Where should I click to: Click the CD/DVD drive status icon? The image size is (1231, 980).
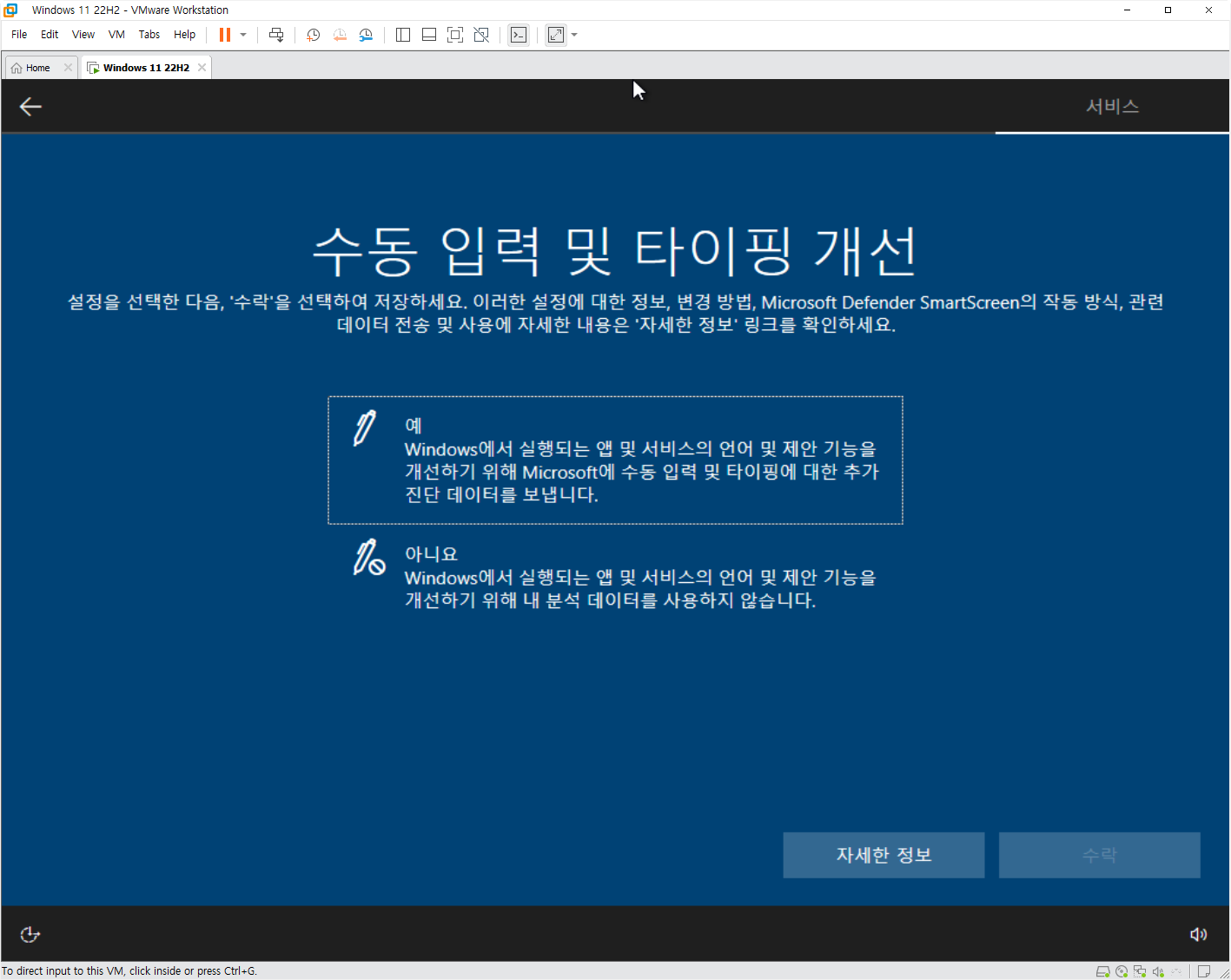coord(1122,971)
